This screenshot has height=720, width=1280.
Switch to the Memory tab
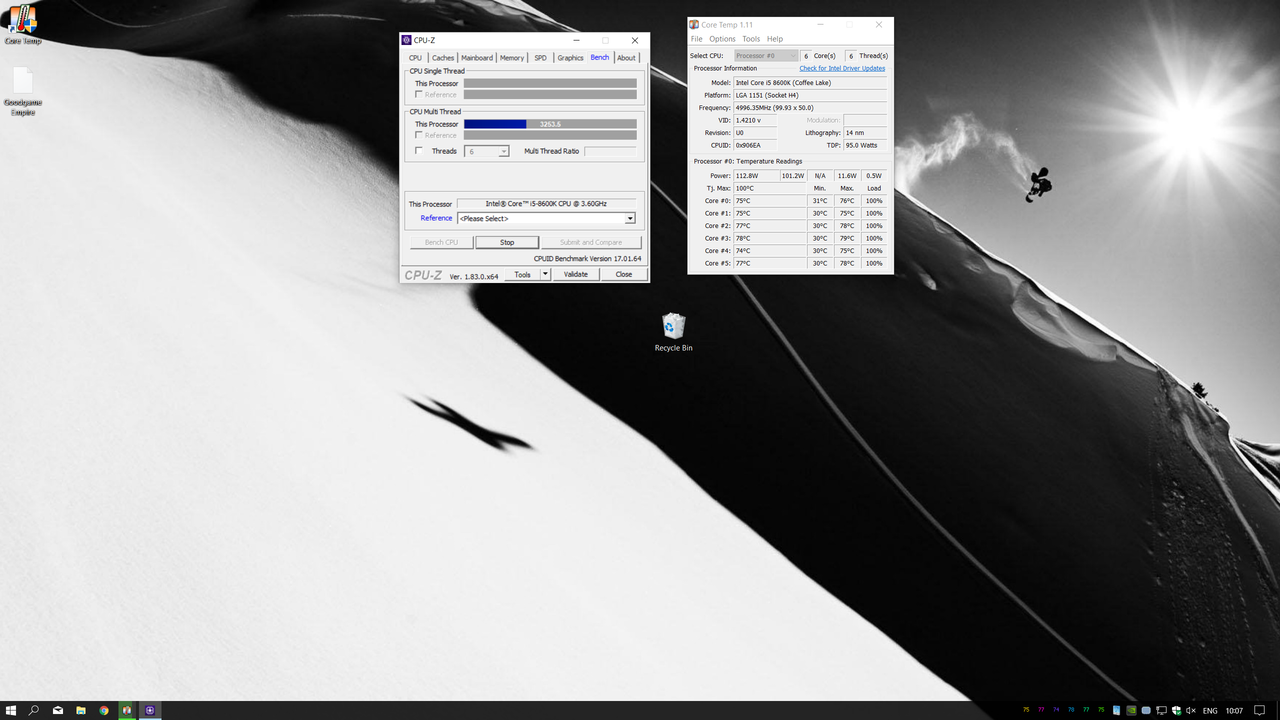point(512,58)
